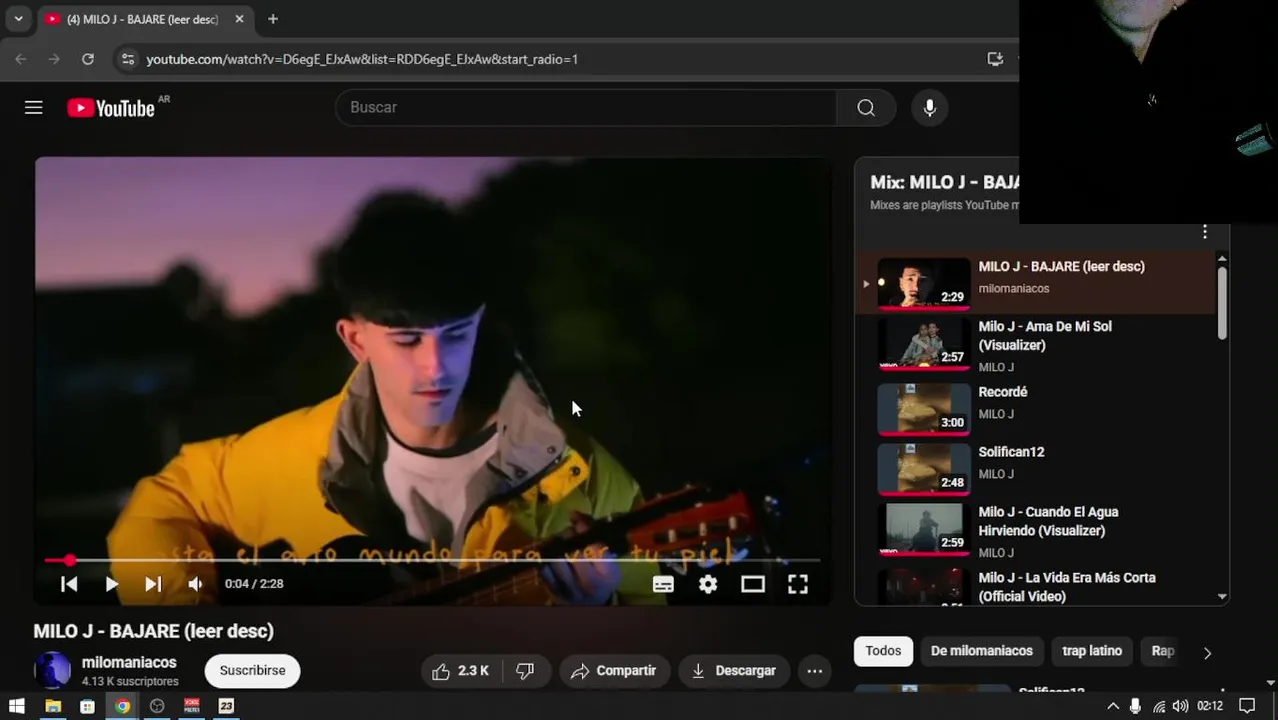
Task: Go back in the browser
Action: (x=21, y=59)
